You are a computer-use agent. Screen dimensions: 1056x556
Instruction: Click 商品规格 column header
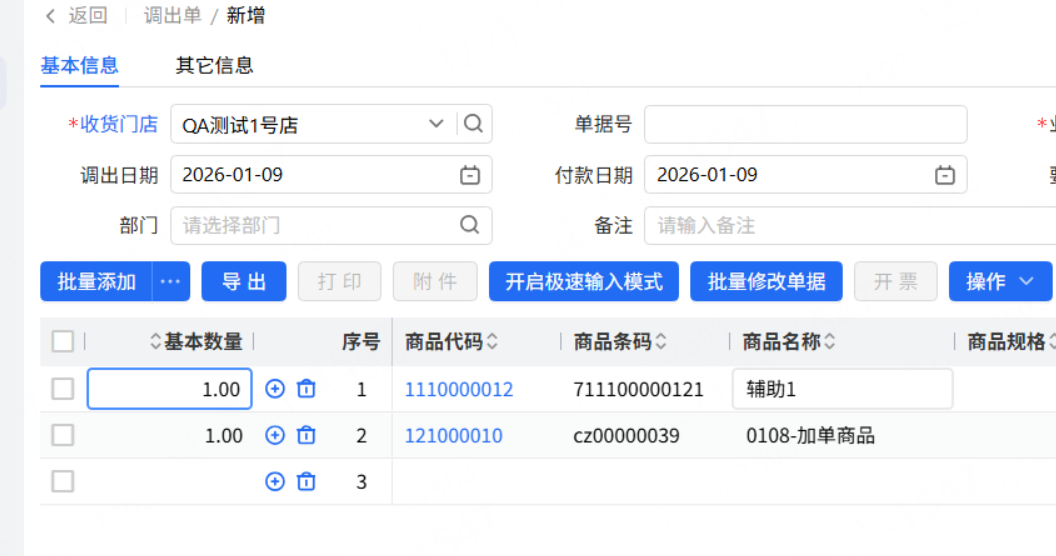tap(1006, 341)
